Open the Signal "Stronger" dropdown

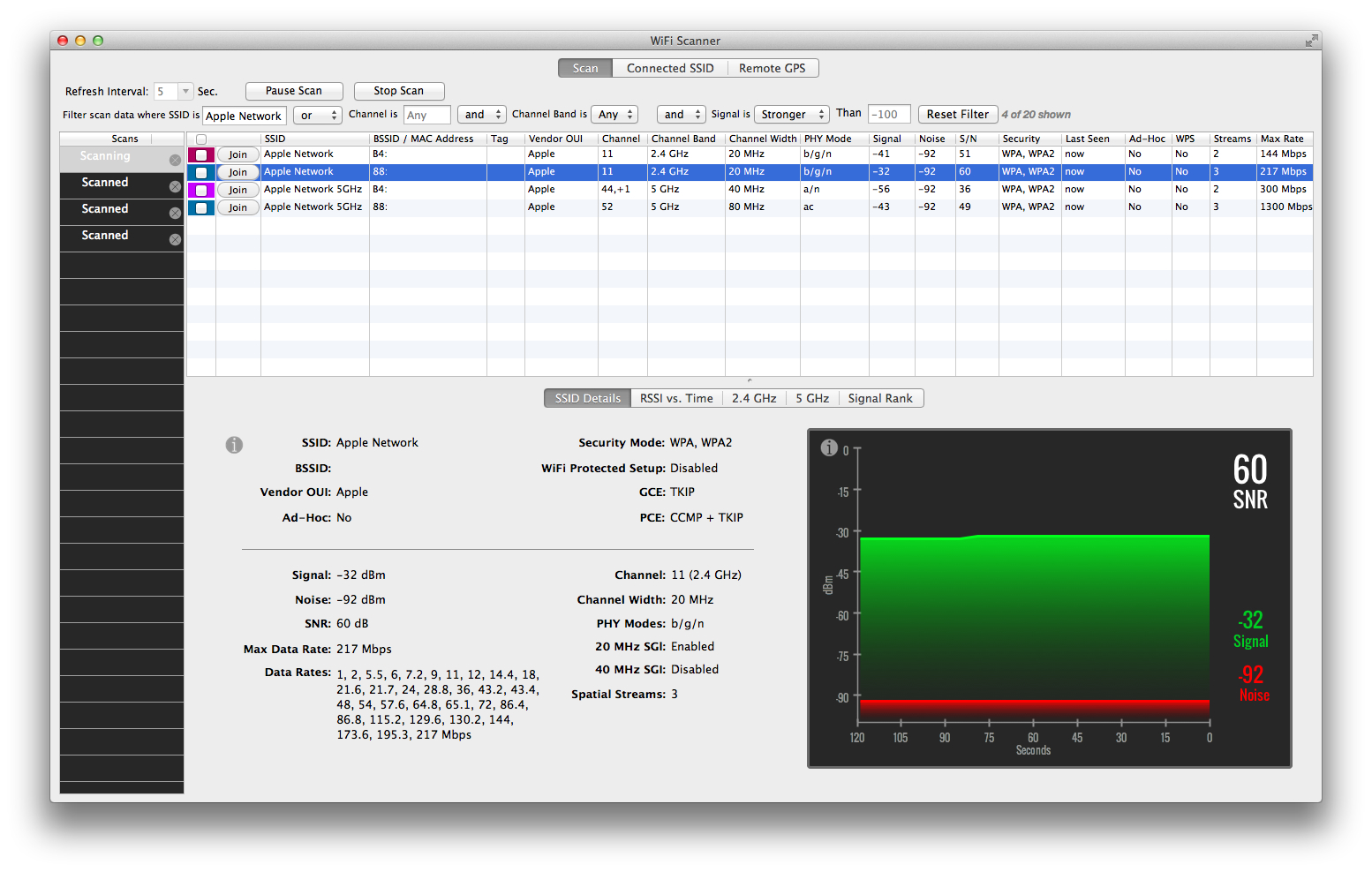[x=792, y=115]
